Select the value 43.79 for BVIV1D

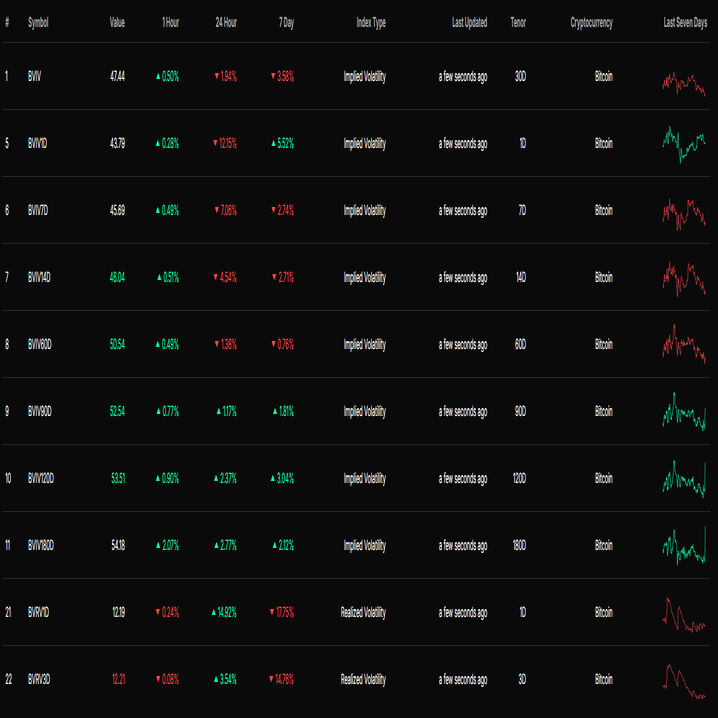click(117, 143)
